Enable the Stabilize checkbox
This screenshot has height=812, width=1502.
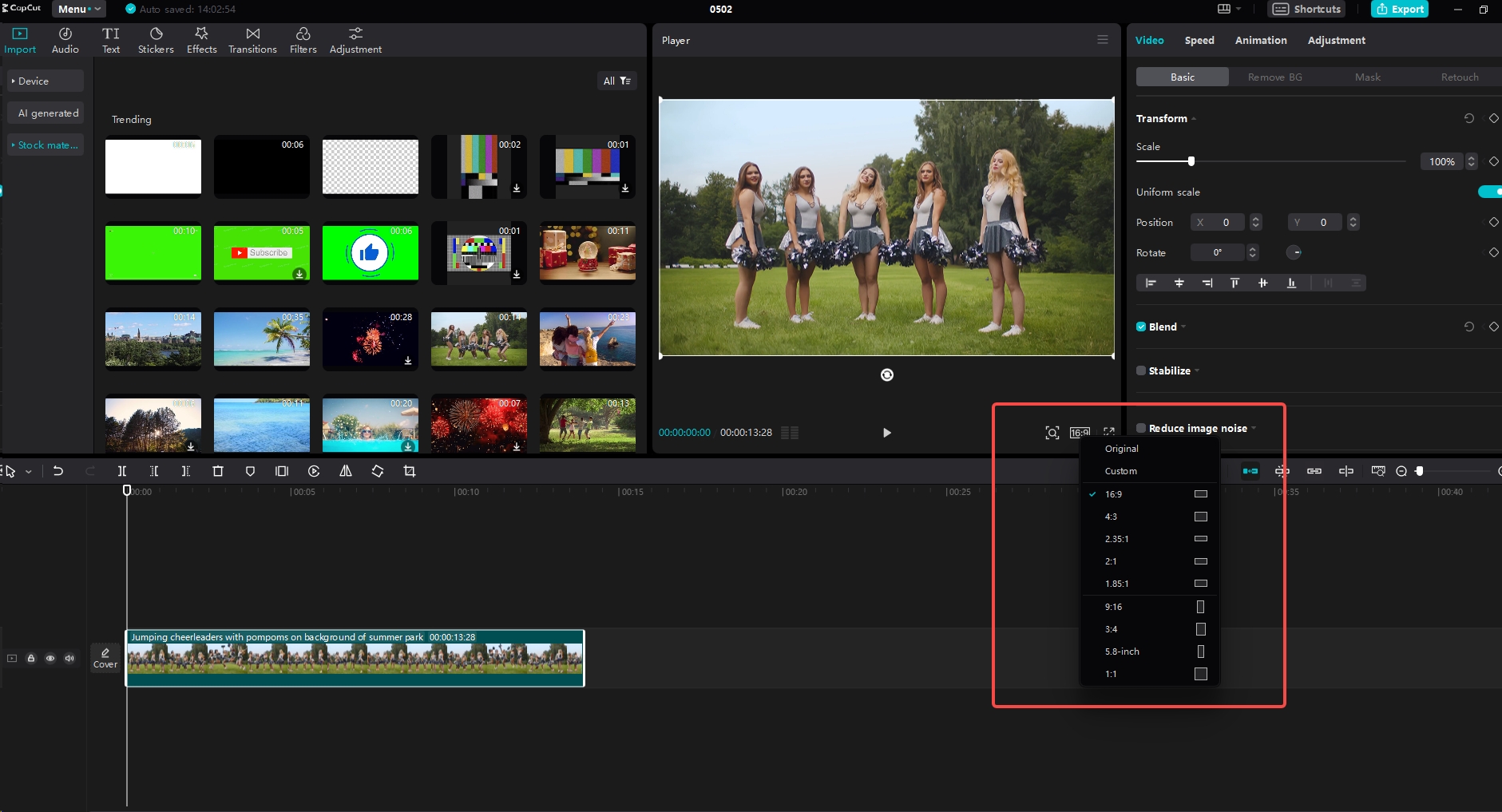[1140, 370]
